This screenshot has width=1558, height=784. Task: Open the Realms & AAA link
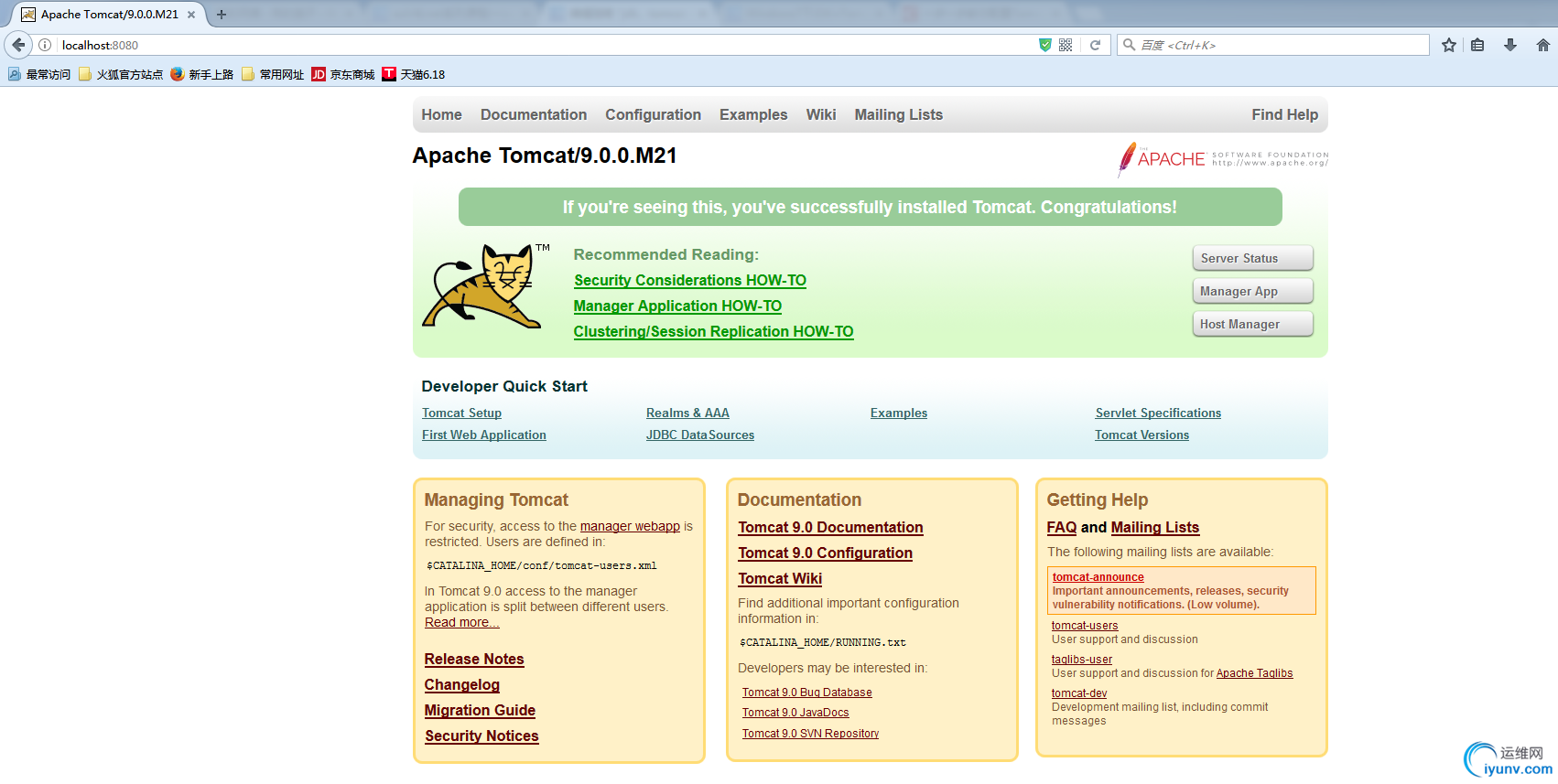pos(687,413)
